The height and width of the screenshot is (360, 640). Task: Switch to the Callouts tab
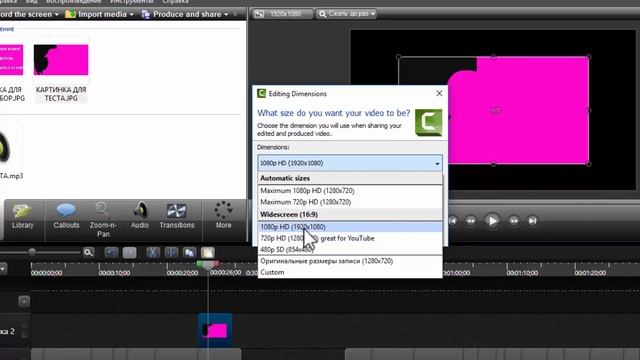[66, 217]
